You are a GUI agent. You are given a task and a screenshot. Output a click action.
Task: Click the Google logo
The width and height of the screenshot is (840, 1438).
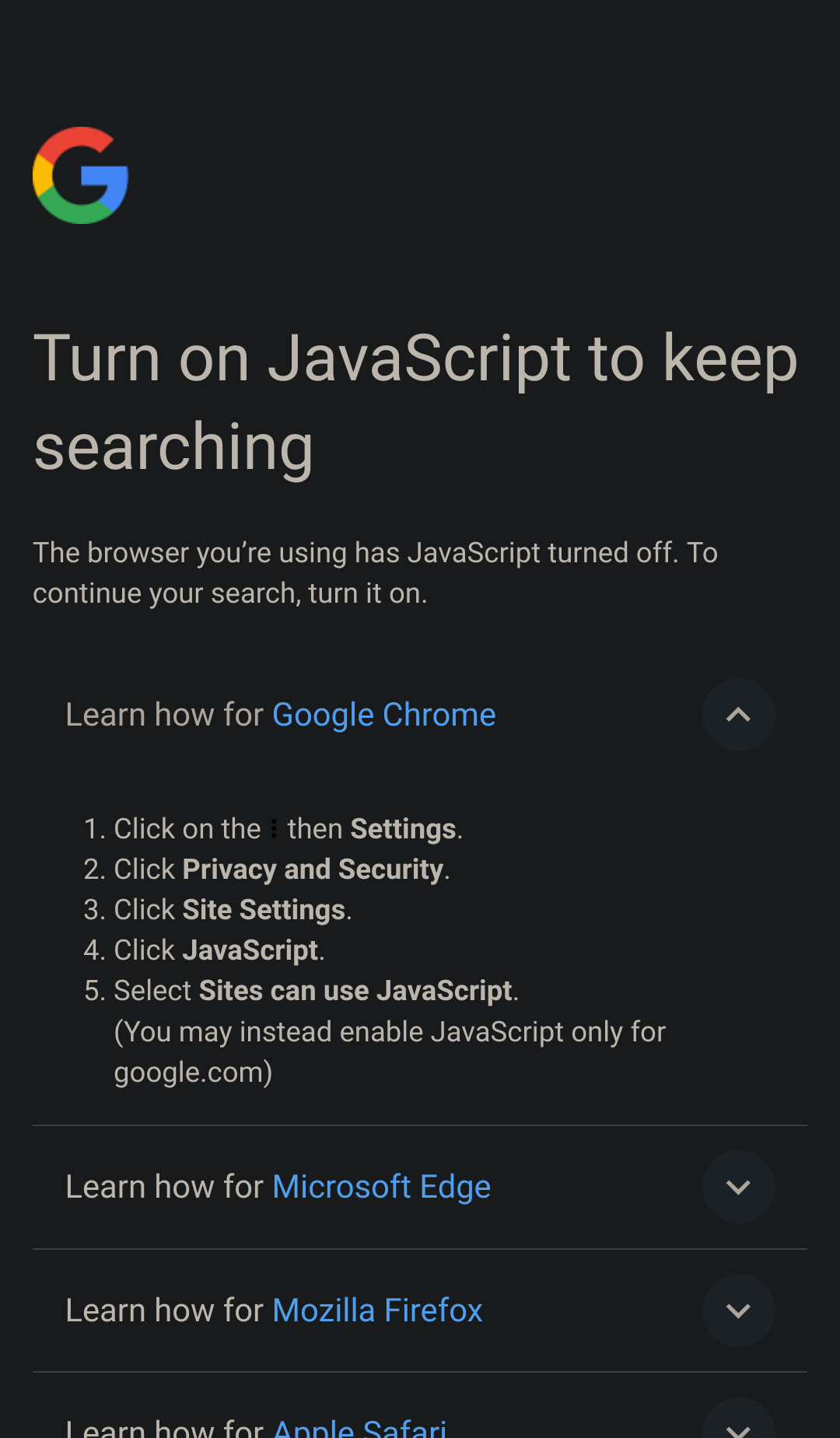81,176
